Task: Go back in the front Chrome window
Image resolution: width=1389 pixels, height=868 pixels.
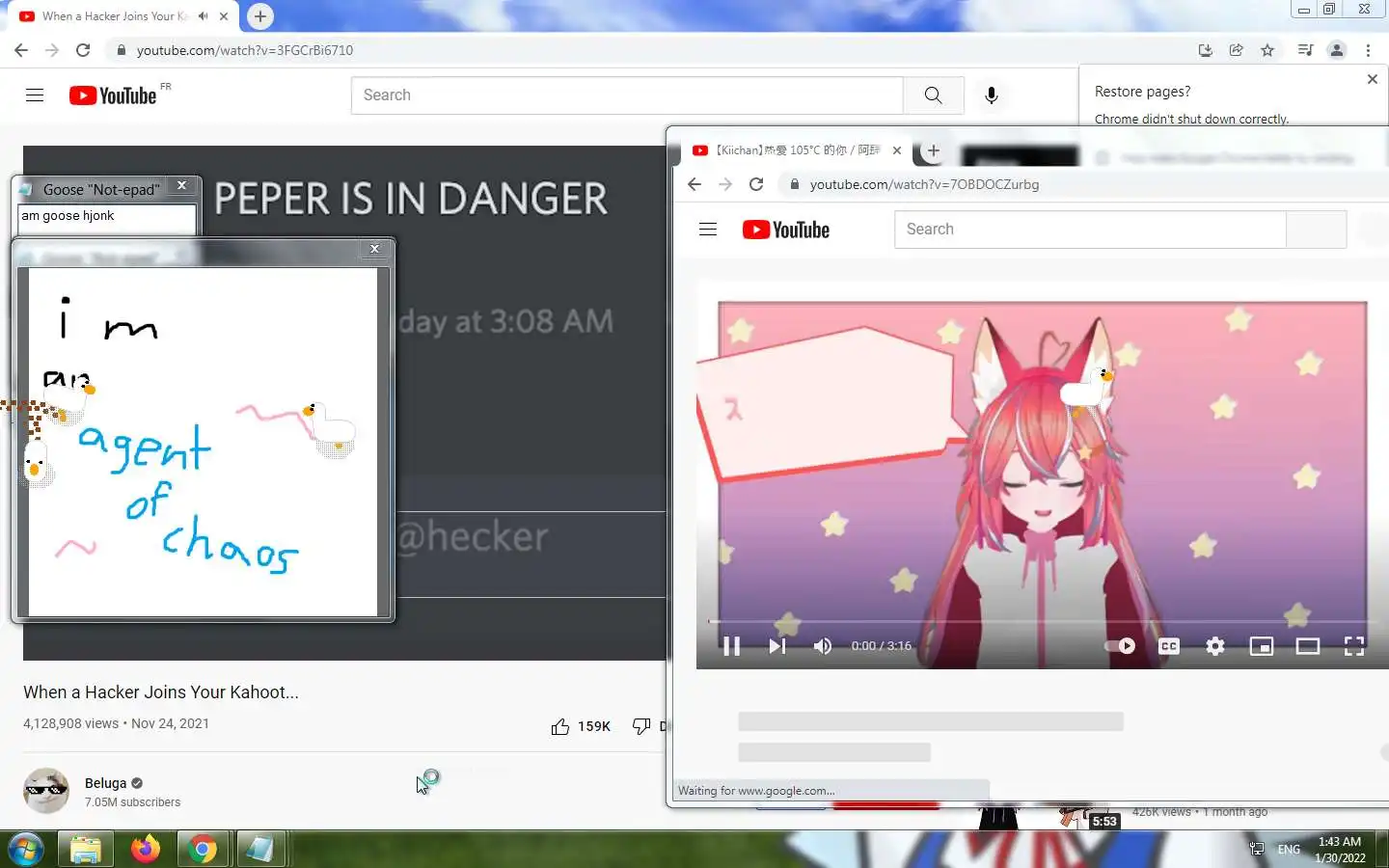Action: pos(694,184)
